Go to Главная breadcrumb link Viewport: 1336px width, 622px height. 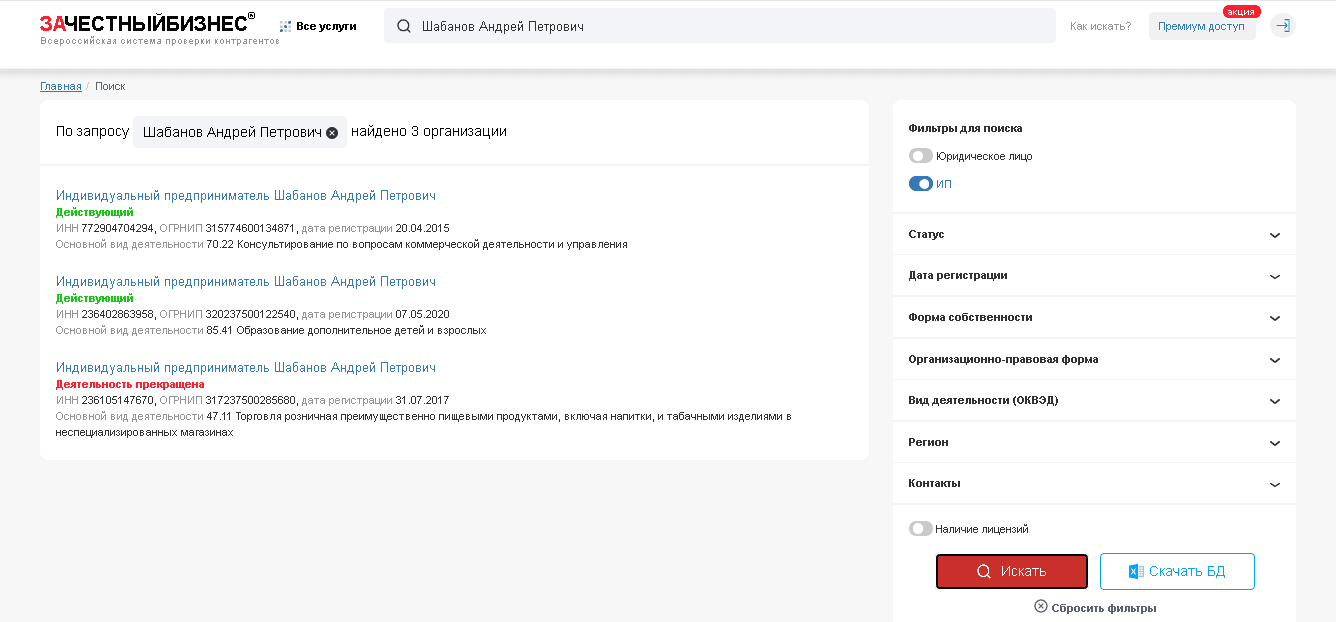pyautogui.click(x=61, y=86)
